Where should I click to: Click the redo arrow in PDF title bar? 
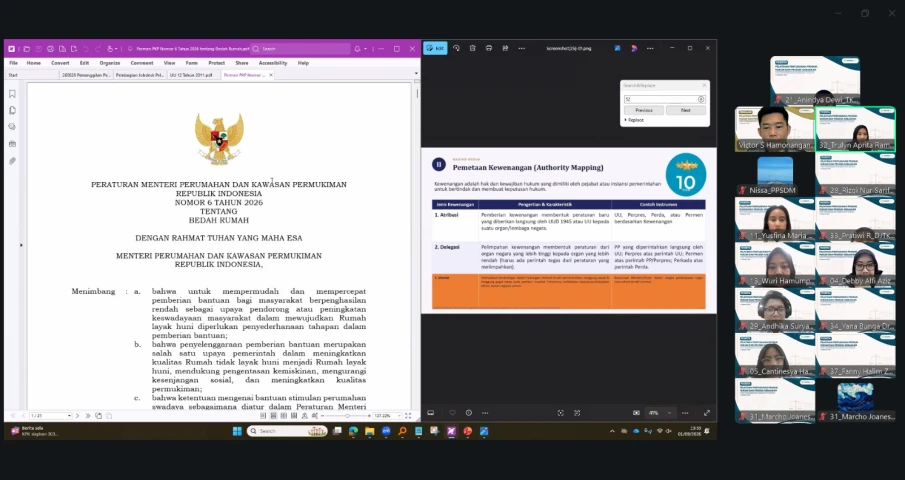click(x=98, y=49)
